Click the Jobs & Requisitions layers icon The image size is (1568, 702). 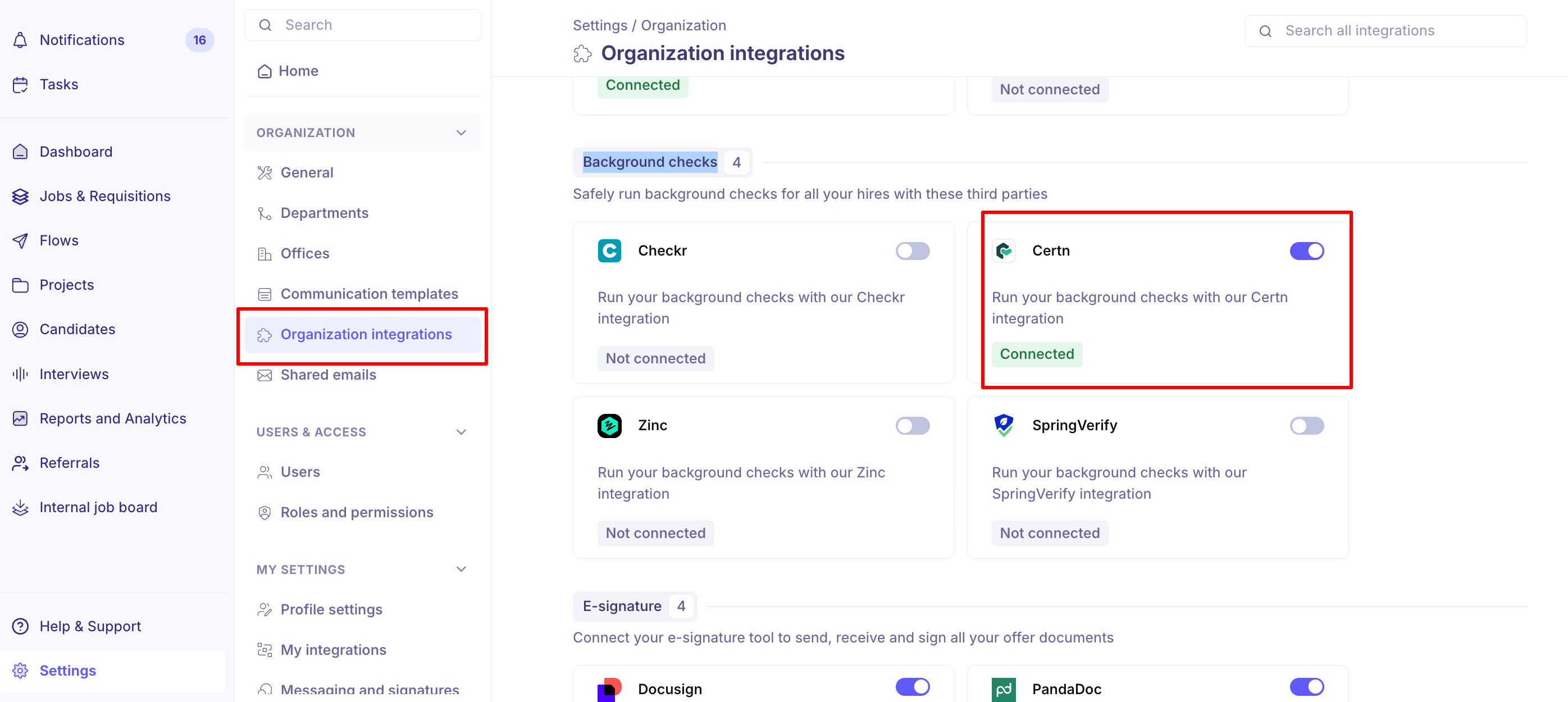click(x=20, y=196)
